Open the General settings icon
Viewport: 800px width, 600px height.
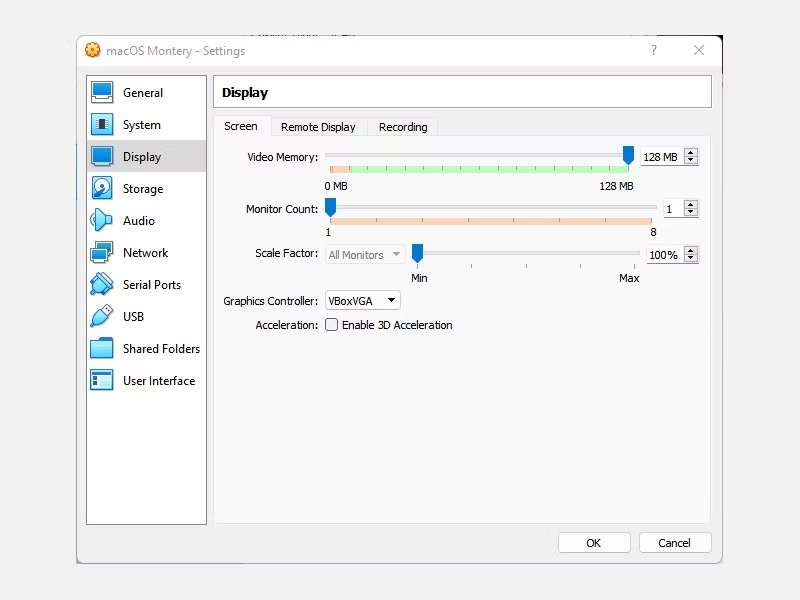tap(102, 92)
